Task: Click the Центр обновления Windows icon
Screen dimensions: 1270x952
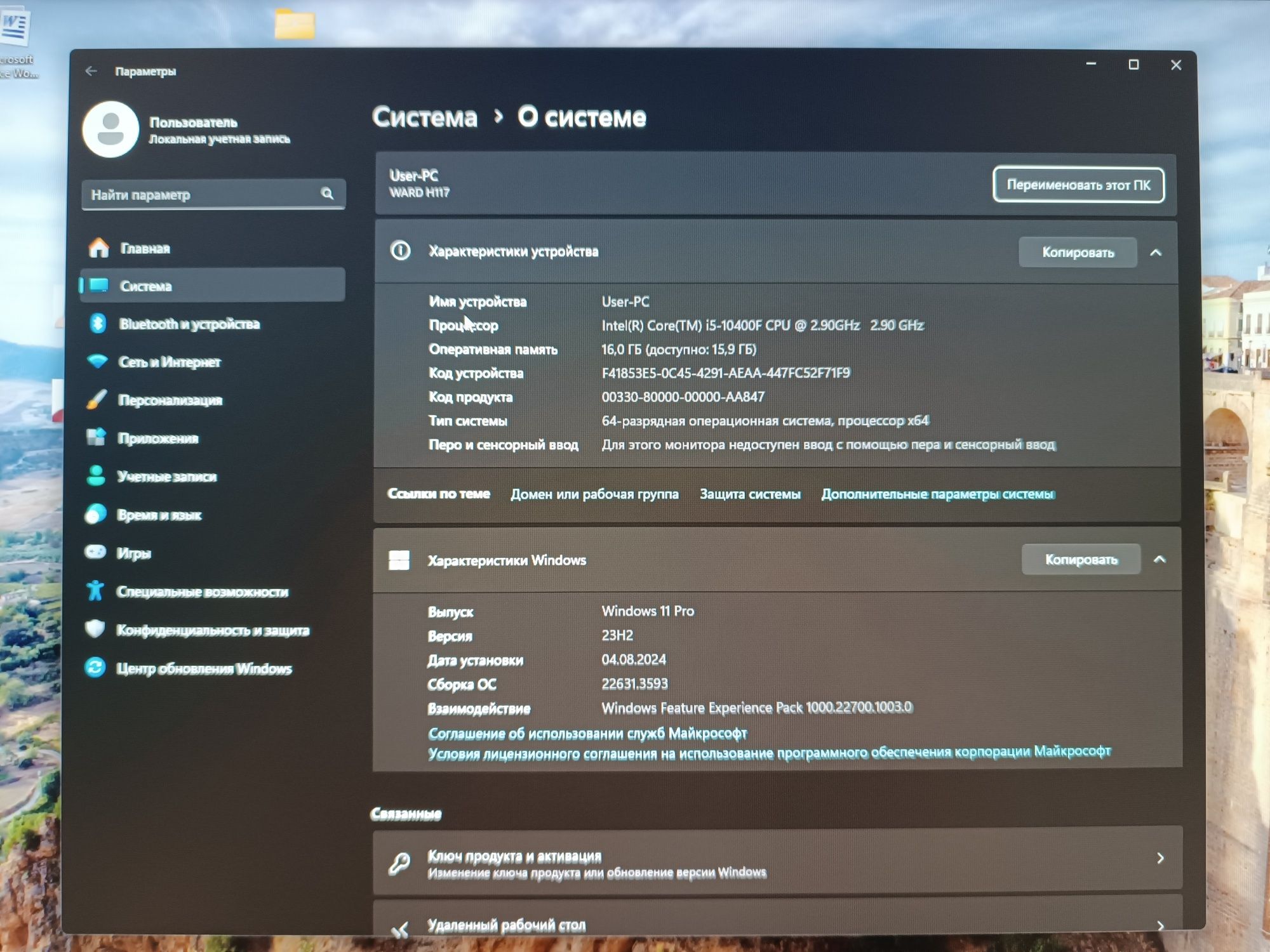Action: tap(95, 667)
